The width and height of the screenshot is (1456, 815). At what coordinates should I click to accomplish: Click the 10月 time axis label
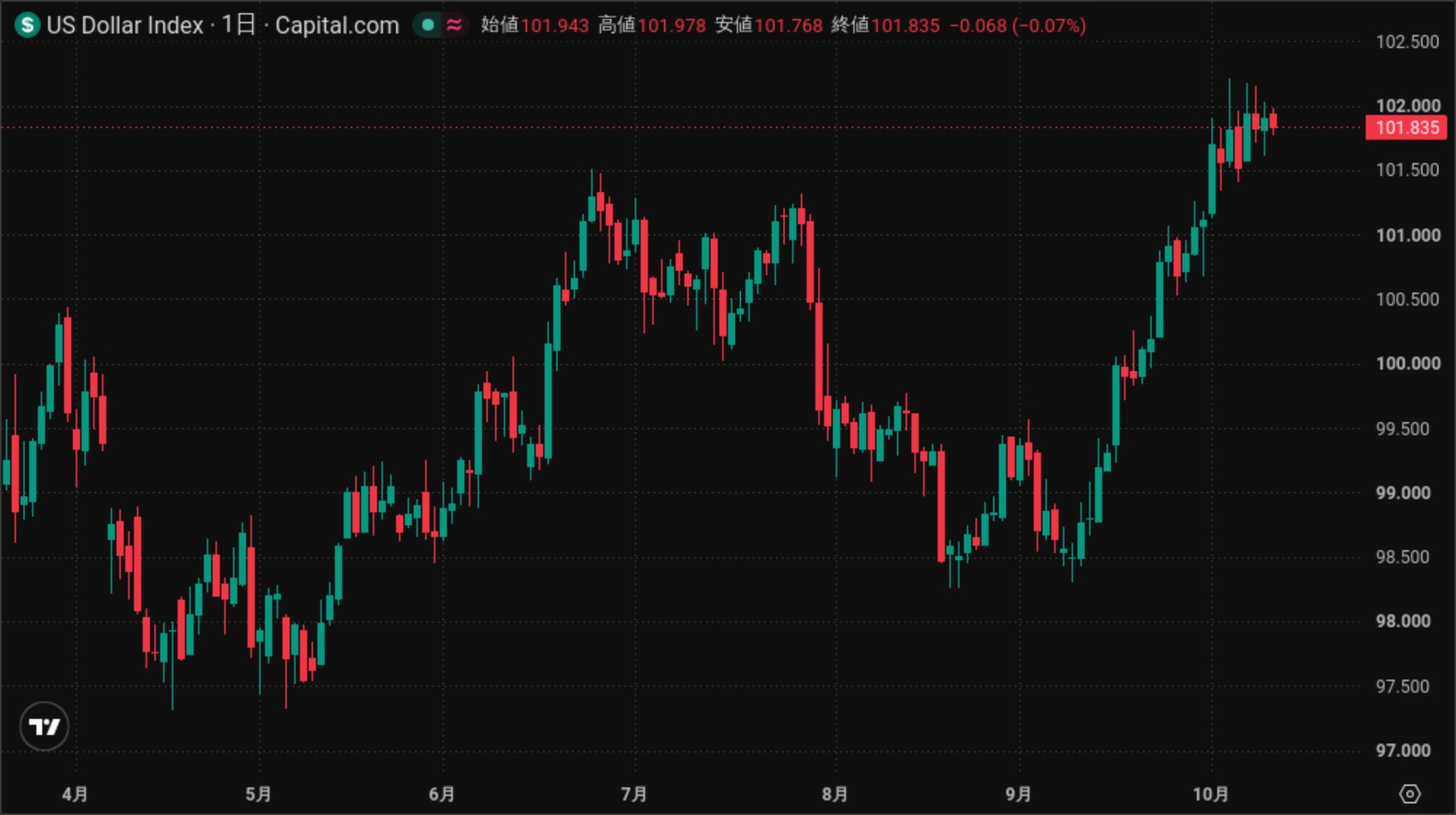click(1211, 794)
